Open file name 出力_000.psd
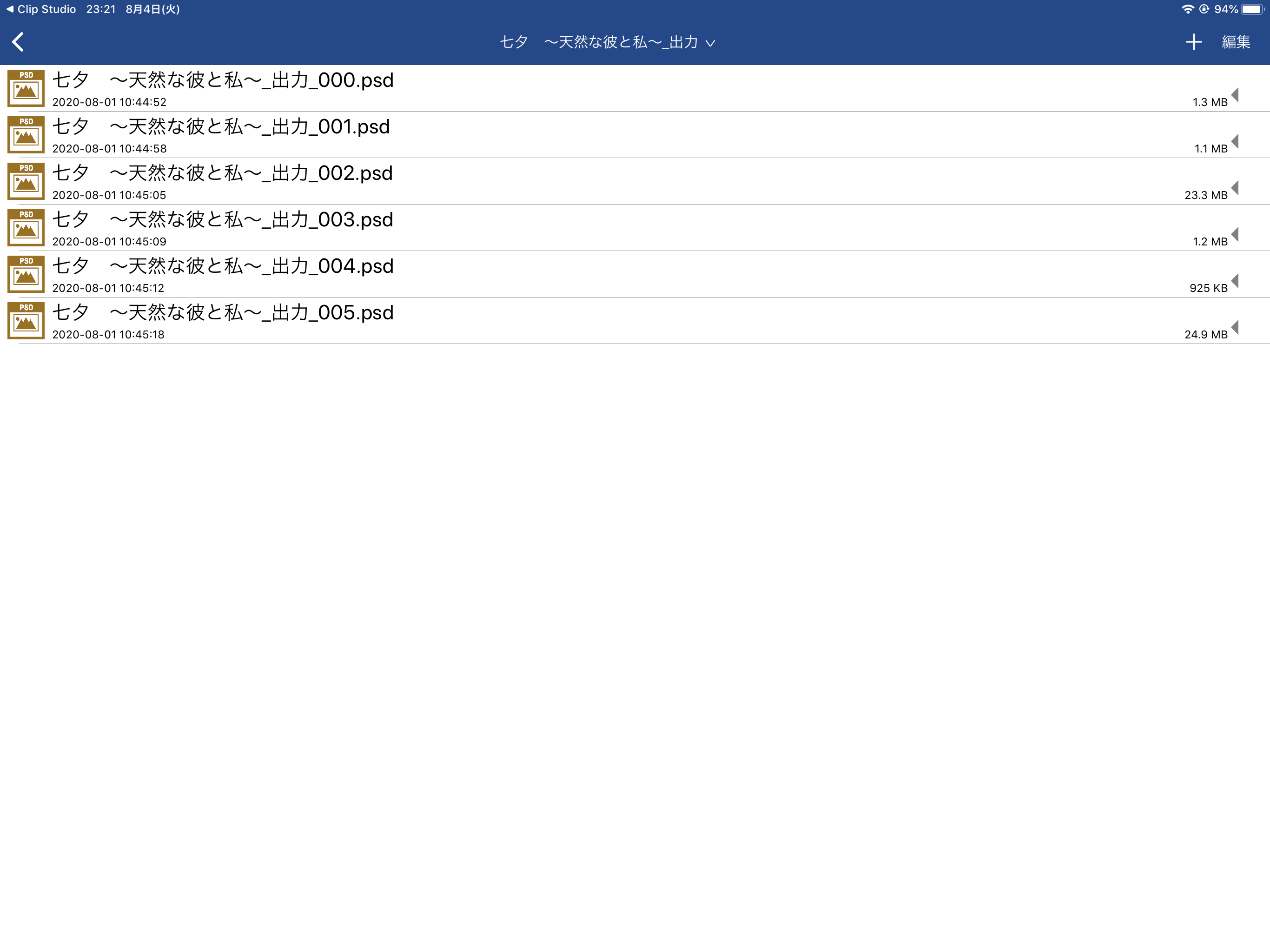1270x952 pixels. tap(223, 80)
